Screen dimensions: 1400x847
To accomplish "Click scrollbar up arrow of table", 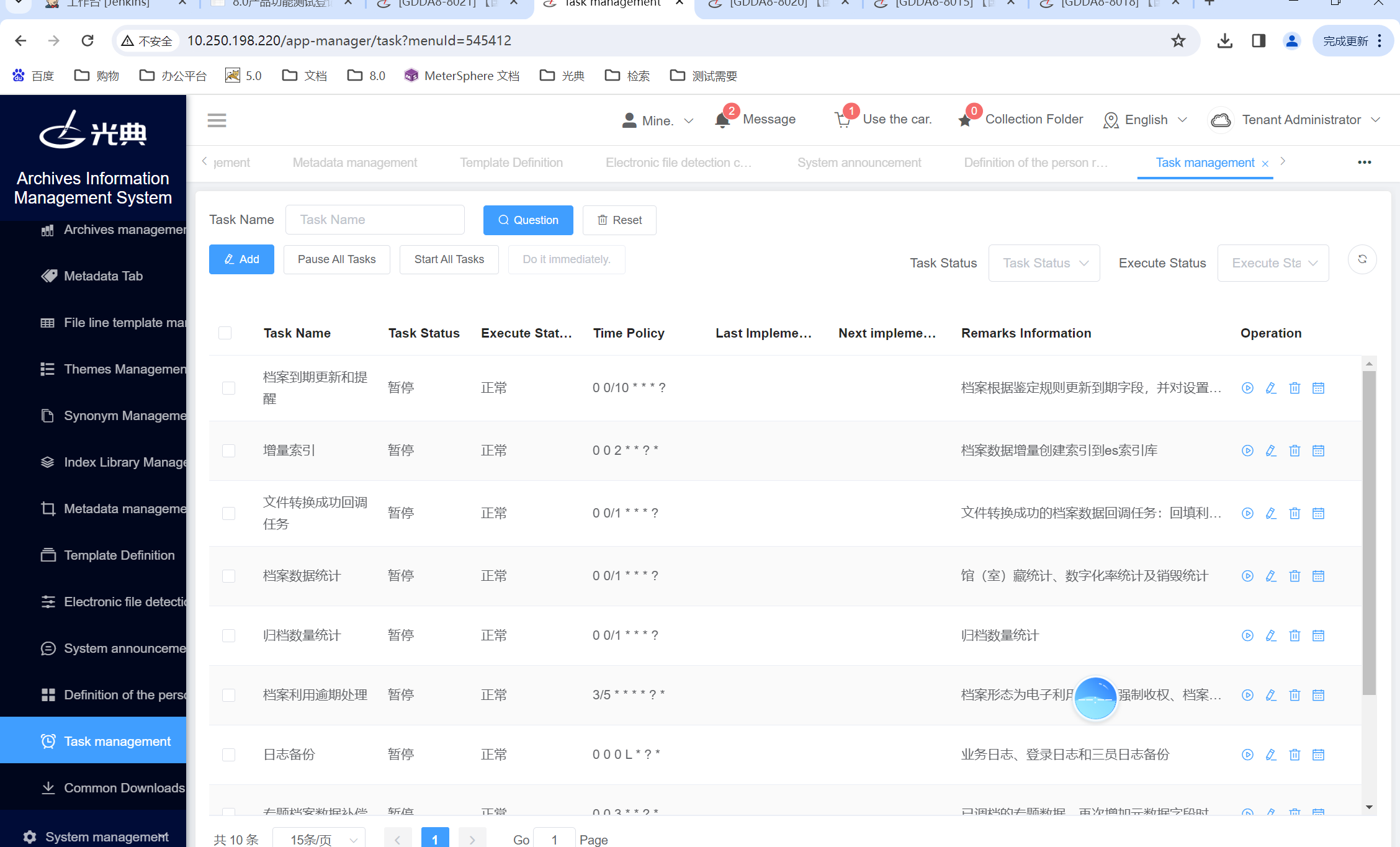I will (1369, 363).
